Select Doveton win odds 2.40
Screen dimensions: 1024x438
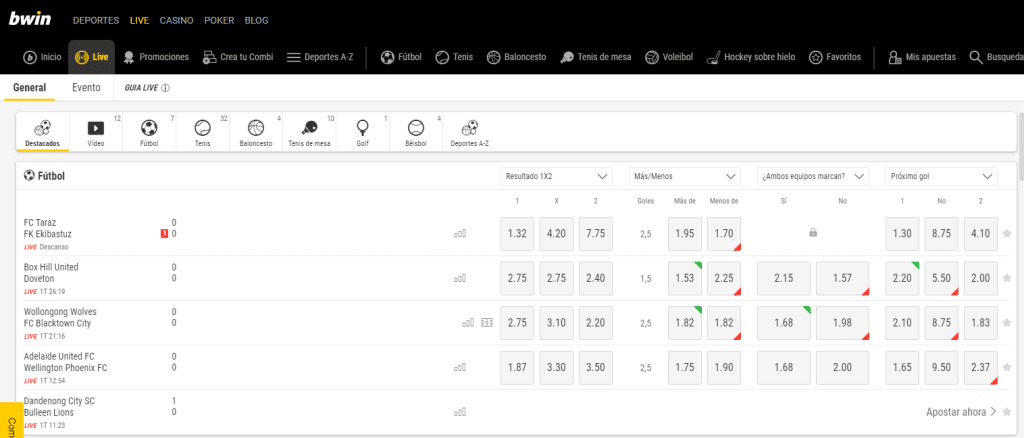(596, 278)
